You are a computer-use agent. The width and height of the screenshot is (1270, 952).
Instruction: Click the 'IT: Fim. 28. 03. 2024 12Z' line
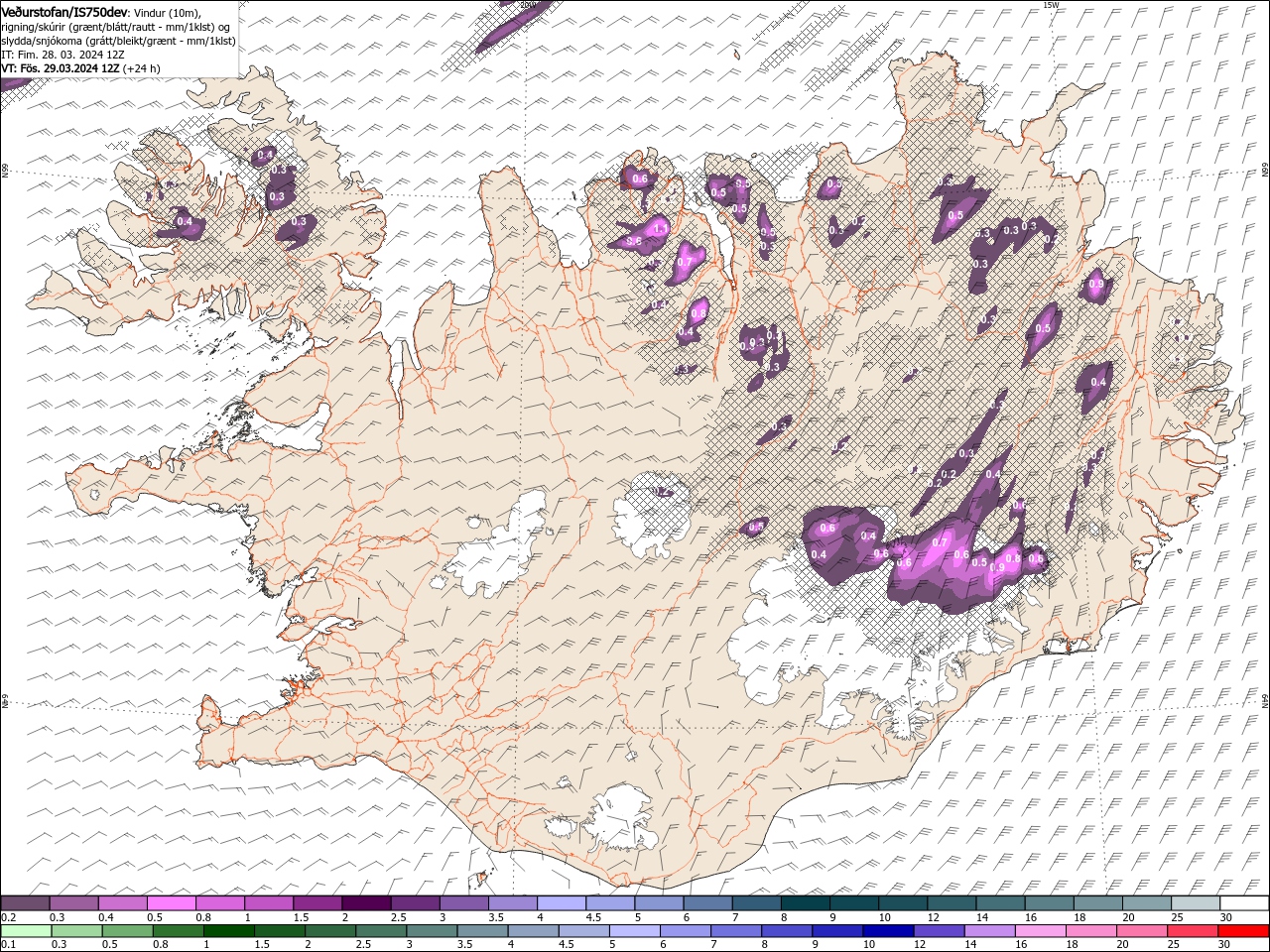click(x=63, y=55)
